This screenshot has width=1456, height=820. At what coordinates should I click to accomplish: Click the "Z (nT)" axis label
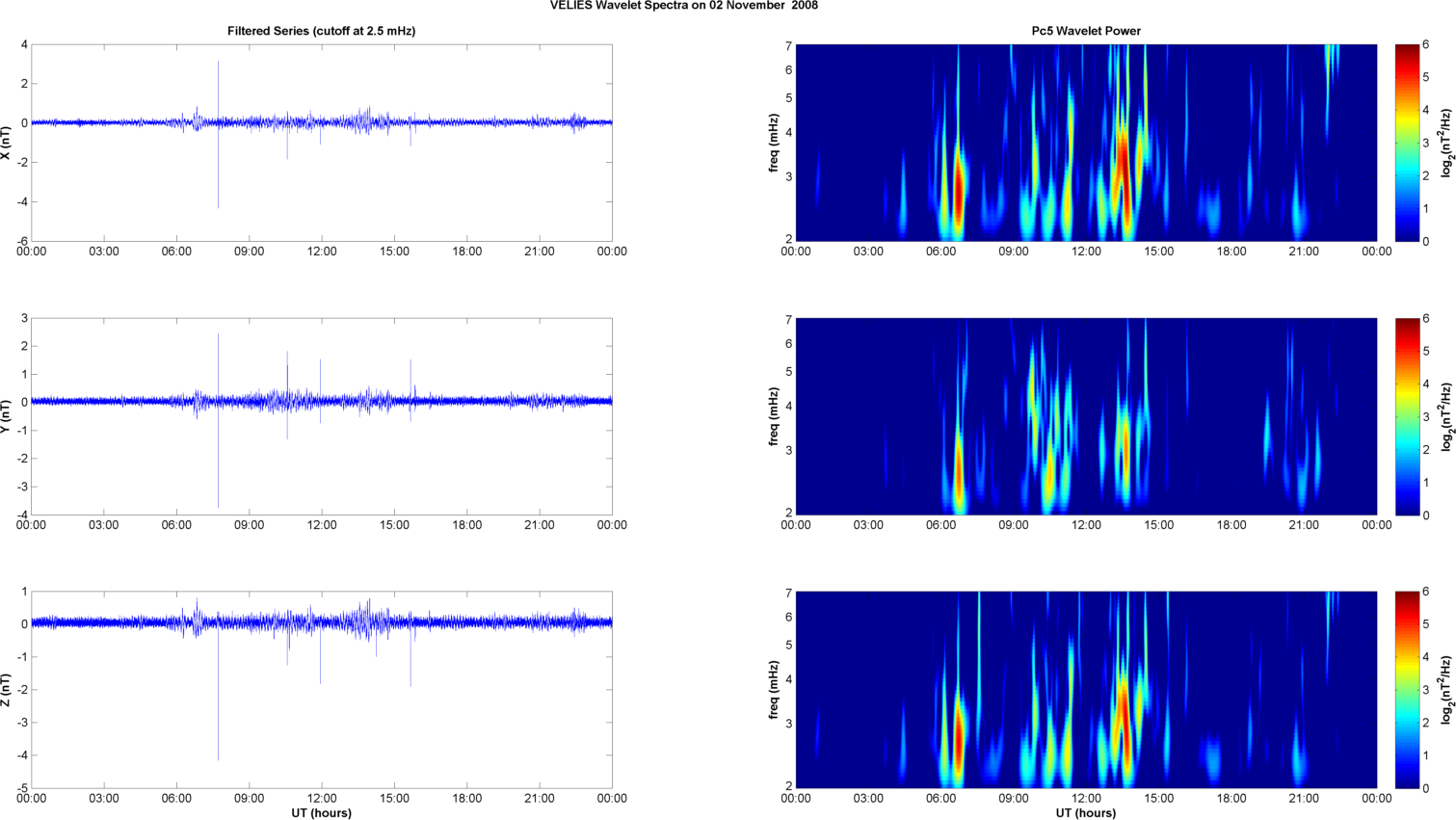tap(7, 690)
